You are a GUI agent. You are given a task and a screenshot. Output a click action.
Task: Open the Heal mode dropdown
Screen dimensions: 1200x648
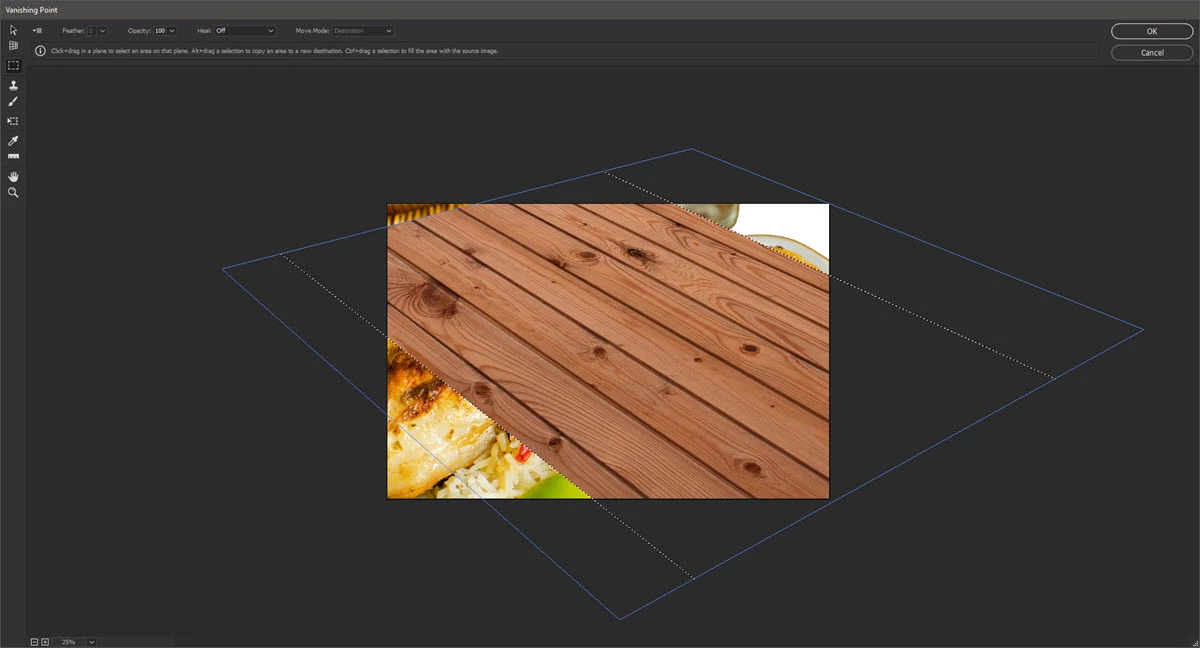click(x=245, y=31)
